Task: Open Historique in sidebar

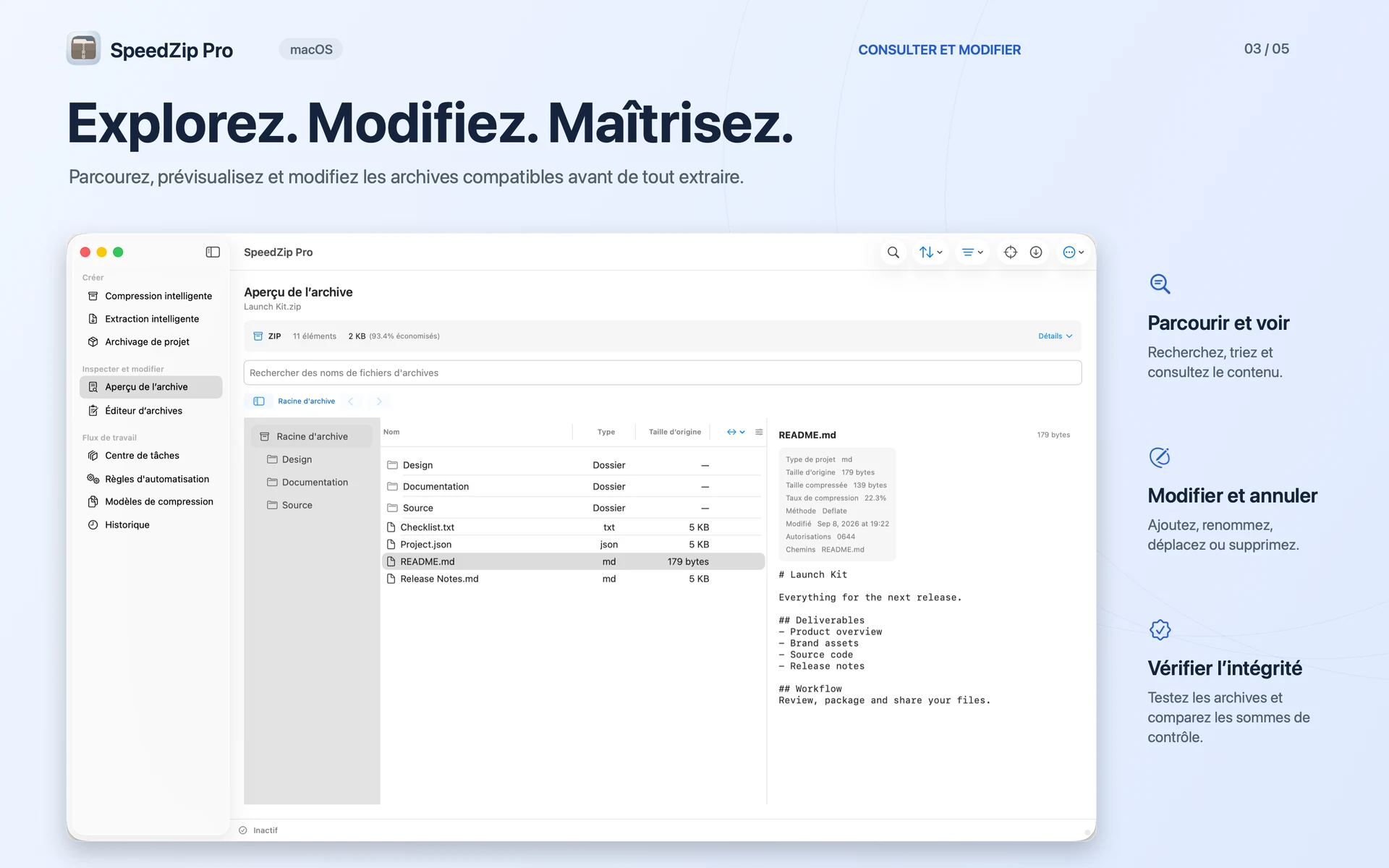Action: (x=150, y=525)
